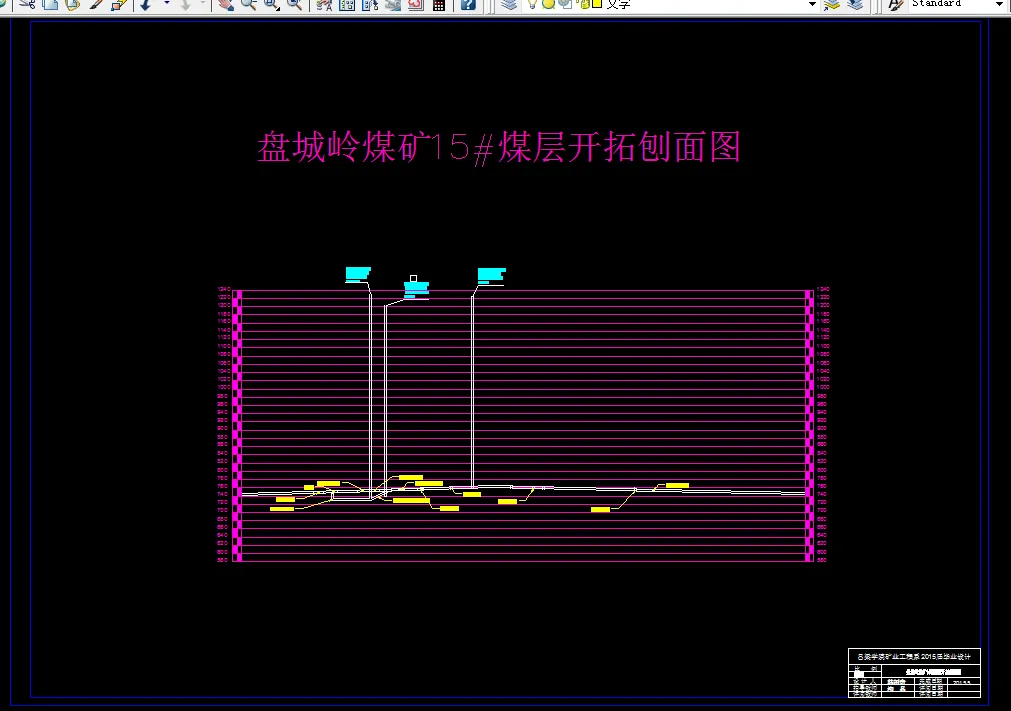Select the Cut scissors toolbar icon
Image resolution: width=1011 pixels, height=711 pixels.
(26, 4)
